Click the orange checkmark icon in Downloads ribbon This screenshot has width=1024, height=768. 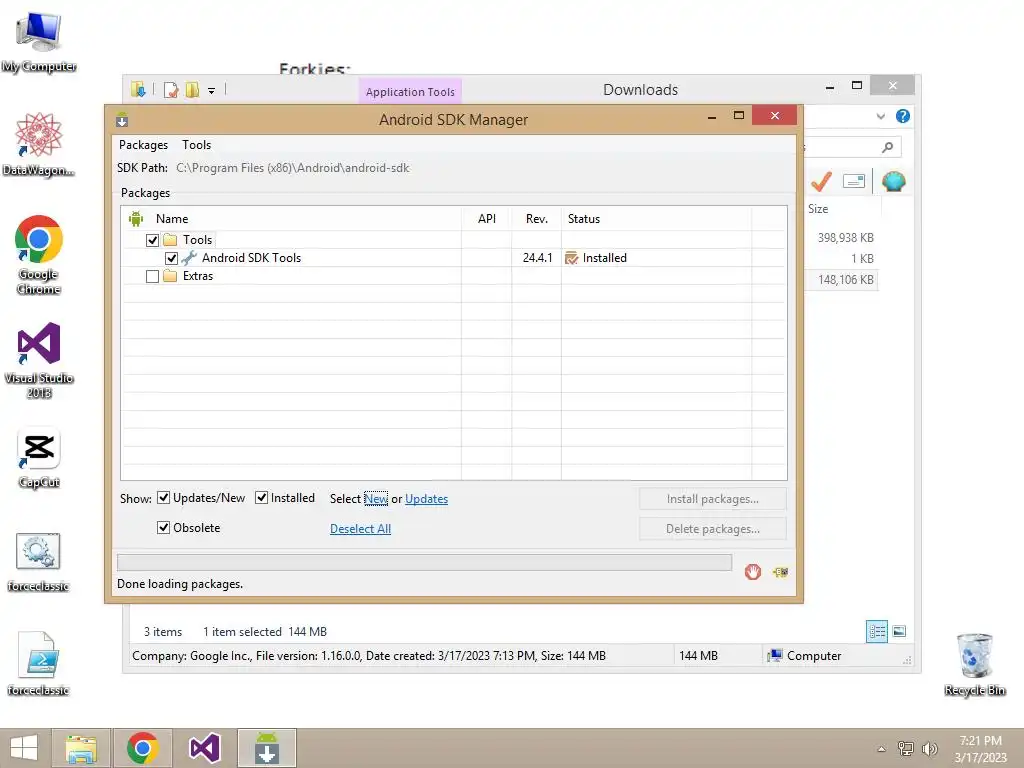(x=821, y=181)
